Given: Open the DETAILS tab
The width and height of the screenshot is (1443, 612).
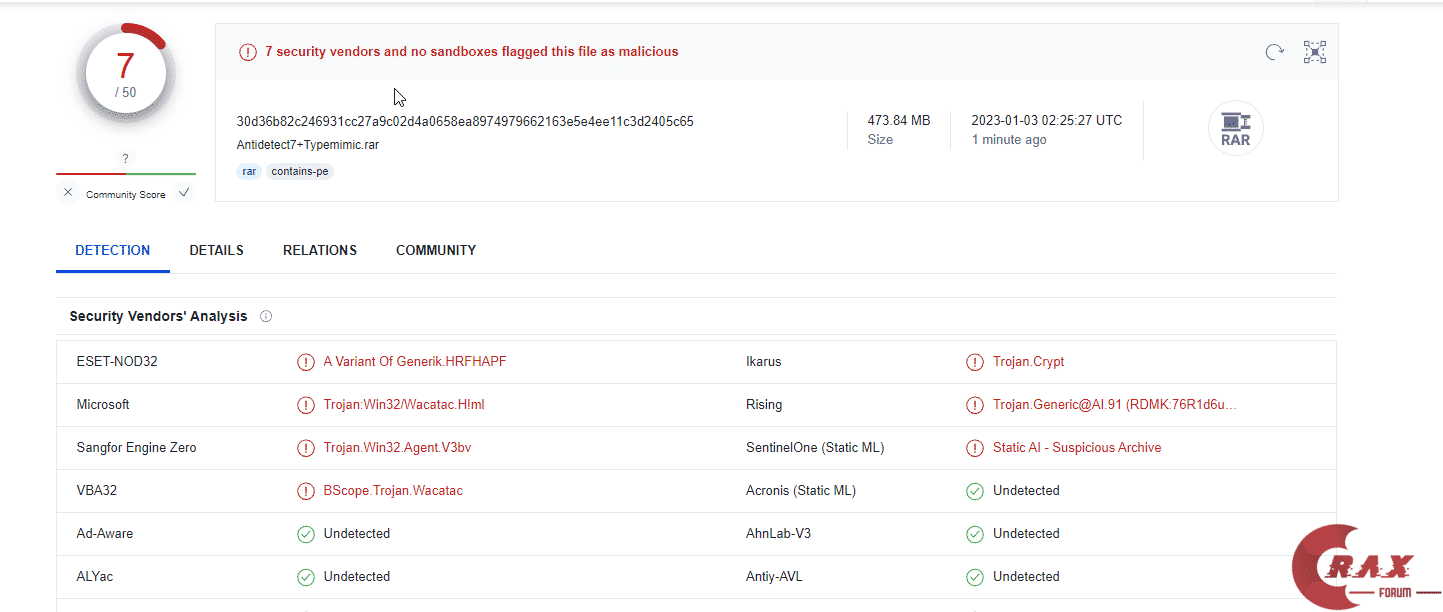Looking at the screenshot, I should (x=217, y=250).
